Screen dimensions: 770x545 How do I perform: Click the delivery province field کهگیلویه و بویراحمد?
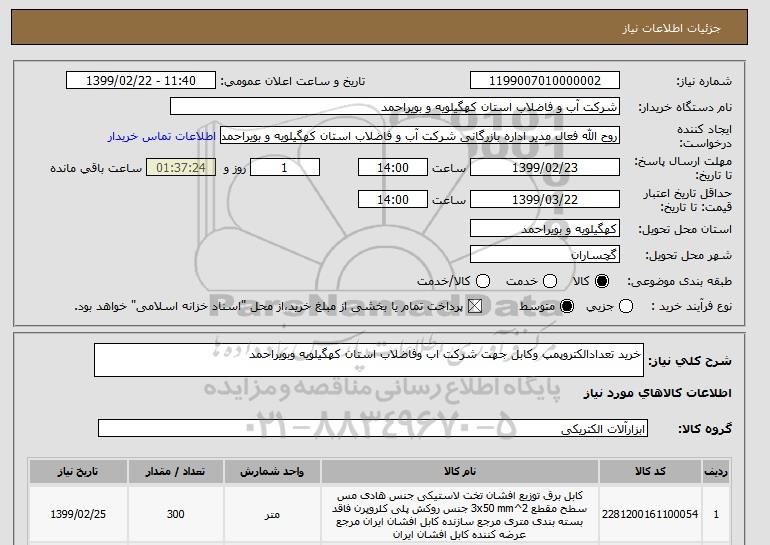[x=545, y=229]
